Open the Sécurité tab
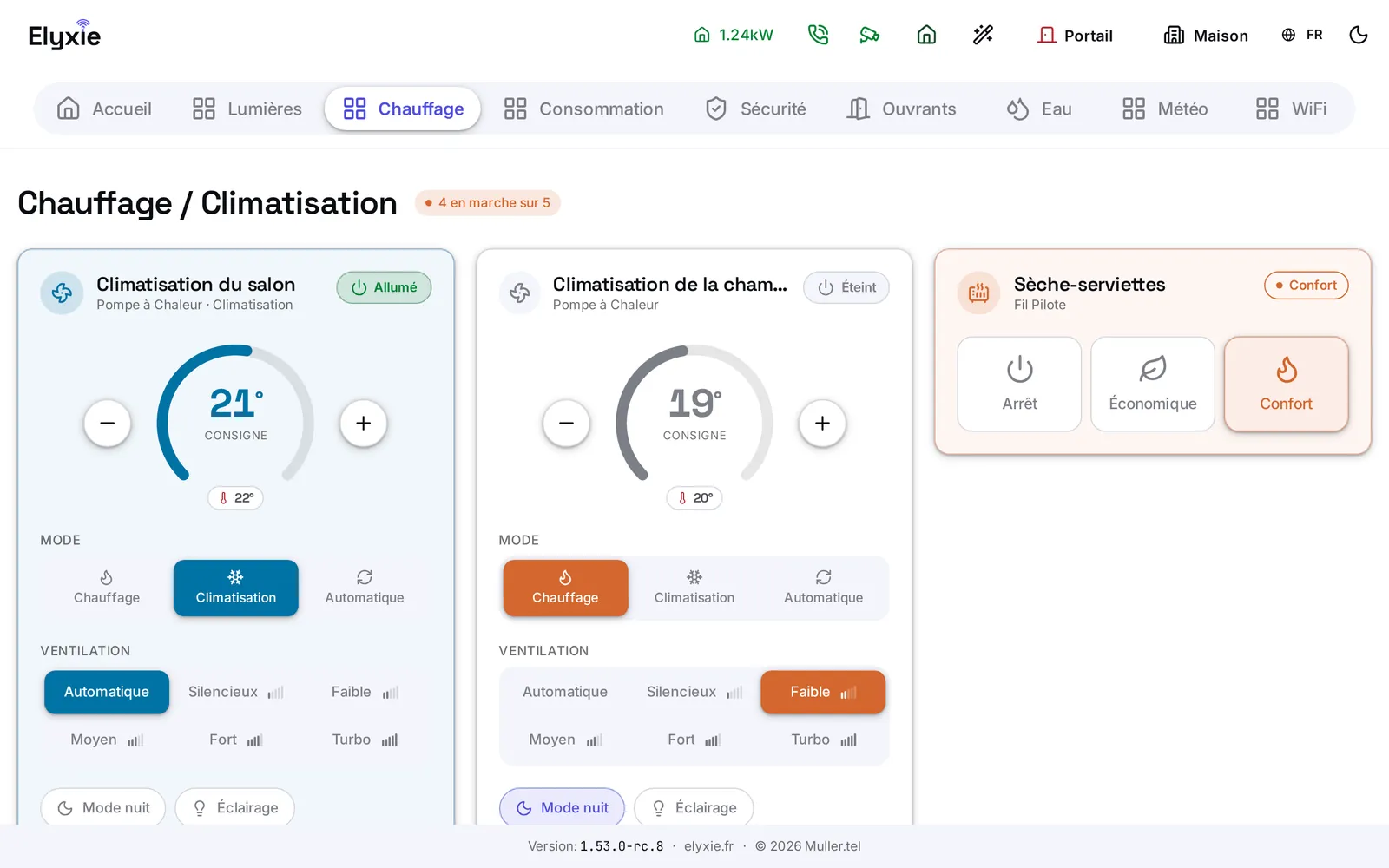Image resolution: width=1389 pixels, height=868 pixels. tap(756, 108)
